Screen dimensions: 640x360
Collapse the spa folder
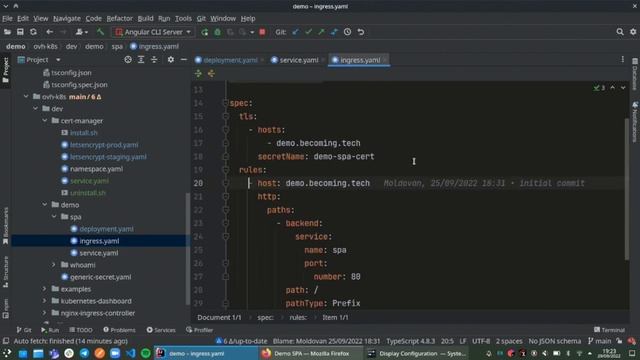point(54,217)
